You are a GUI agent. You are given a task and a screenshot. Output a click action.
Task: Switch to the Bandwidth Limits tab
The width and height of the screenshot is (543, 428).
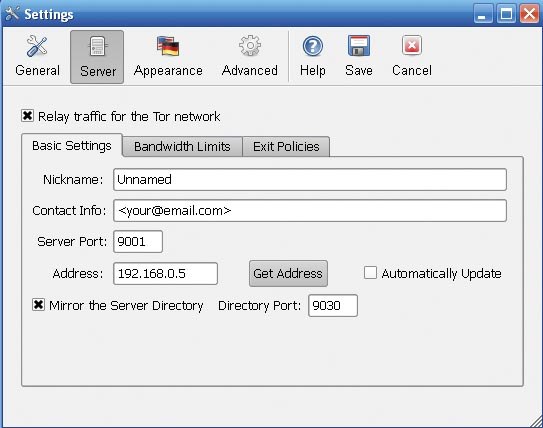click(x=182, y=146)
